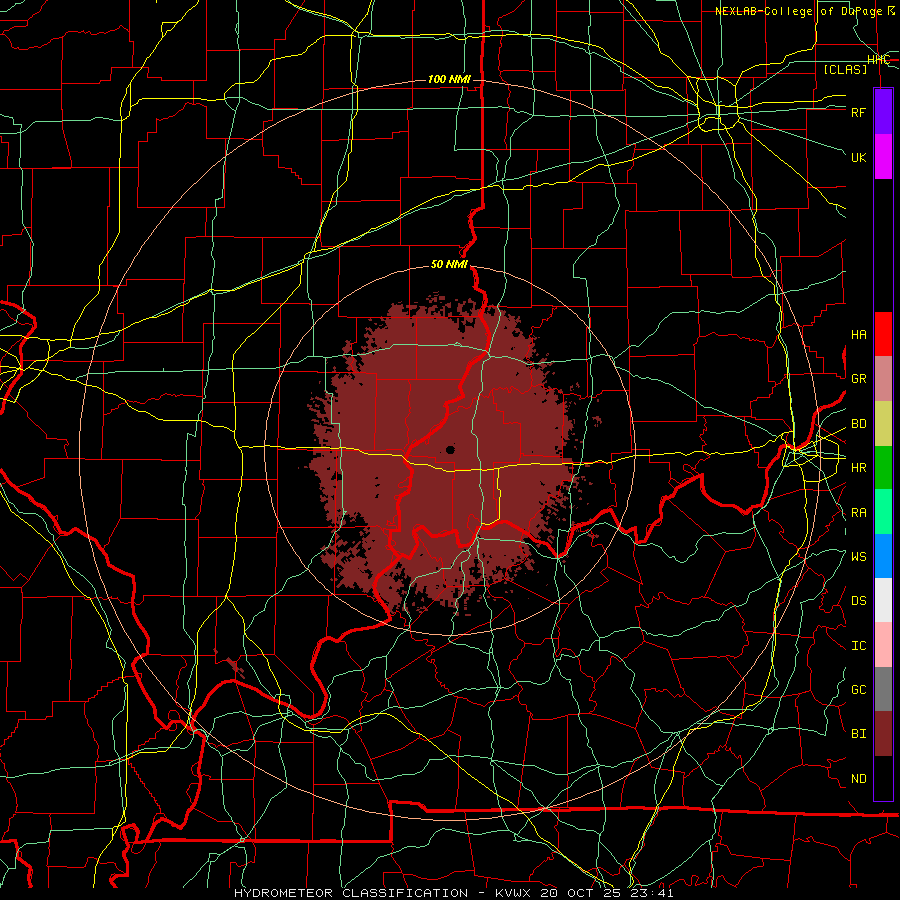This screenshot has height=900, width=900.
Task: Click the Hydrometeor Classification KVWX title text
Action: [453, 893]
